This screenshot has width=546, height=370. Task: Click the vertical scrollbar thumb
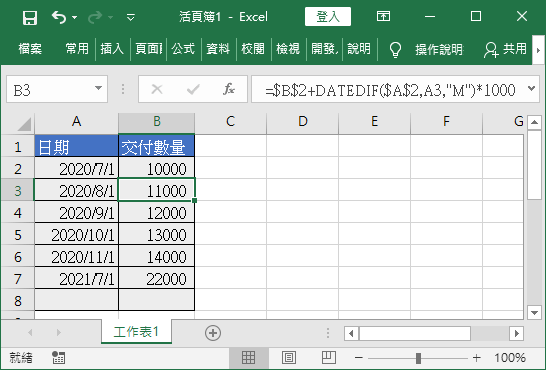click(534, 165)
